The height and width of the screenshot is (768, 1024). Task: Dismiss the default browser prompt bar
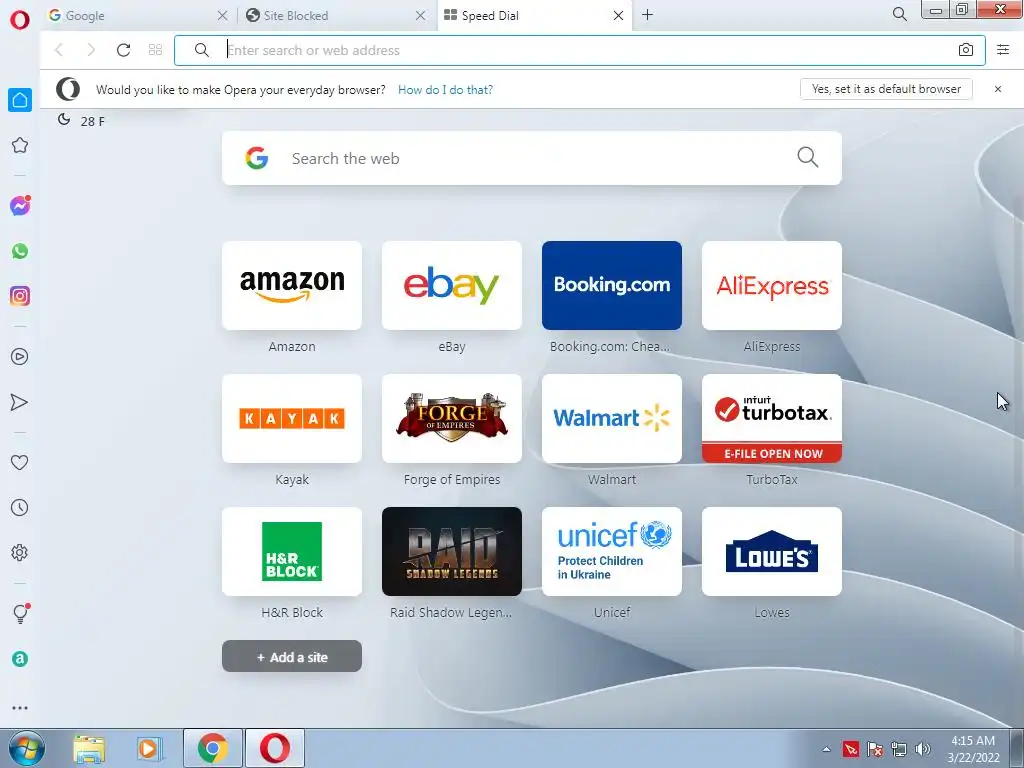[998, 89]
